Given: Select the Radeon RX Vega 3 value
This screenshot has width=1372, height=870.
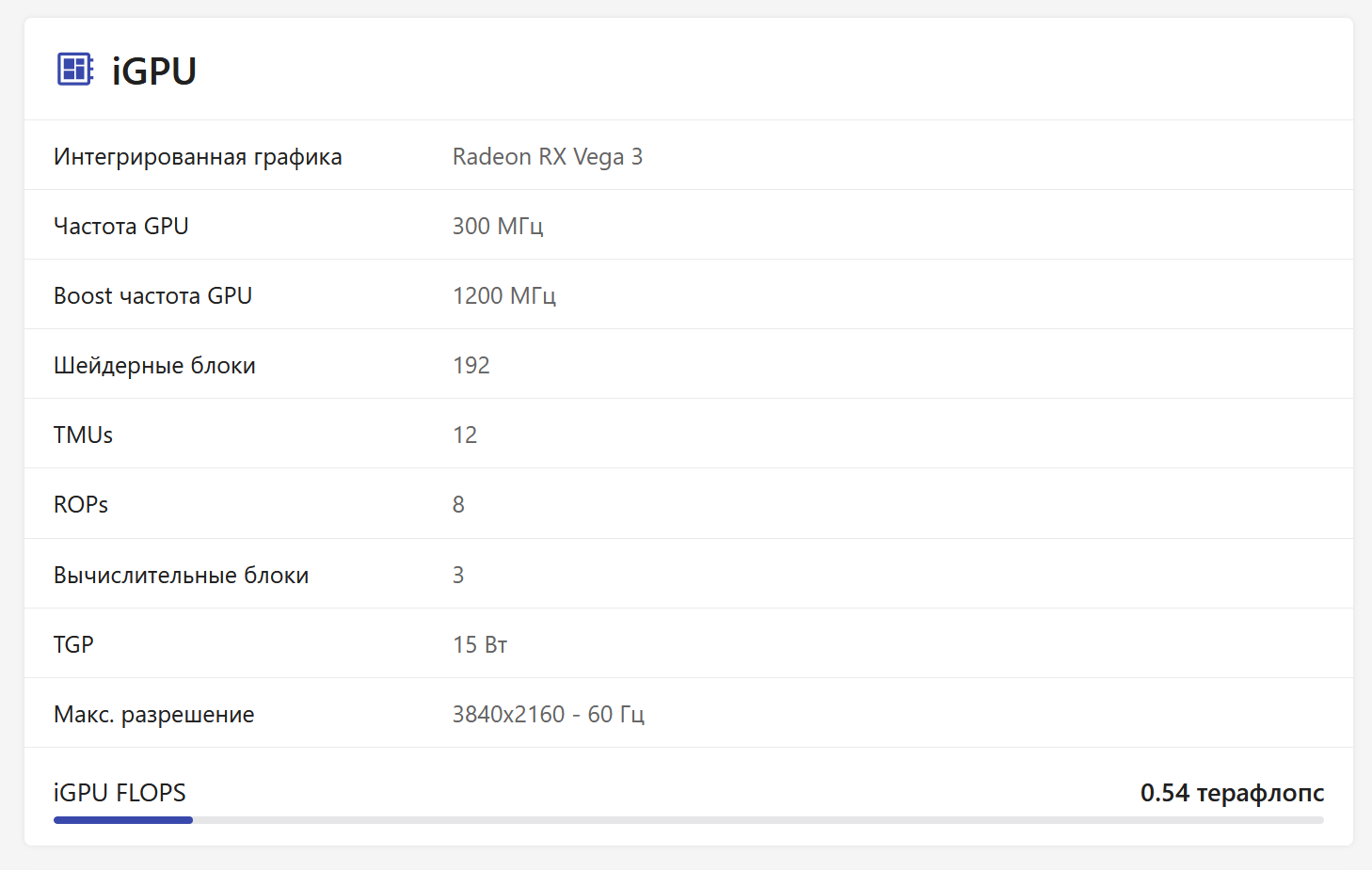Looking at the screenshot, I should pos(547,156).
